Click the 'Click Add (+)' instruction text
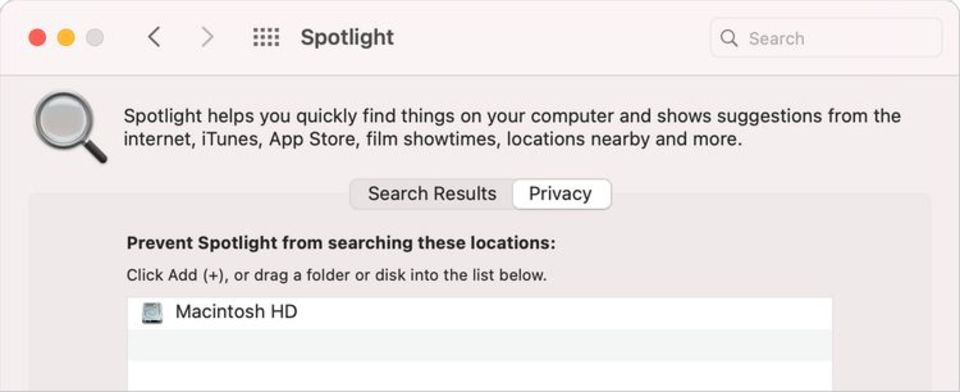The width and height of the screenshot is (960, 392). point(336,275)
